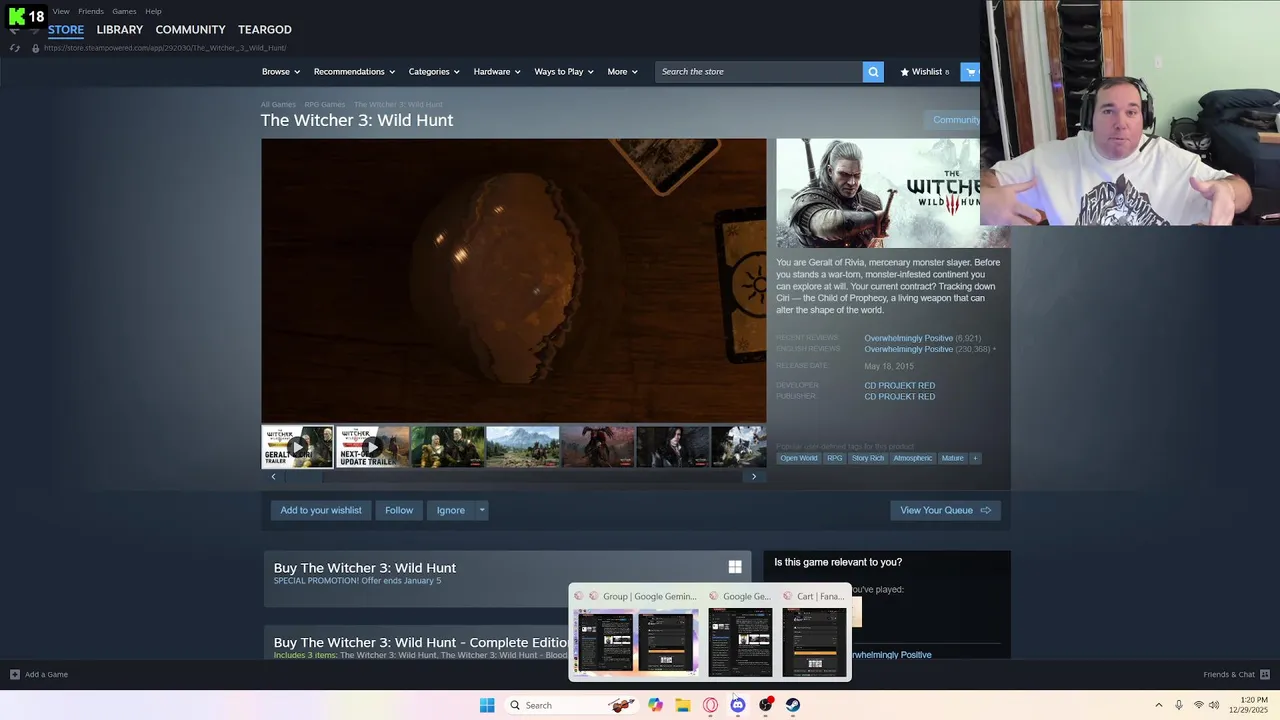Viewport: 1280px width, 720px height.
Task: Click the plus icon beside Add a Game
Action: tap(14, 674)
